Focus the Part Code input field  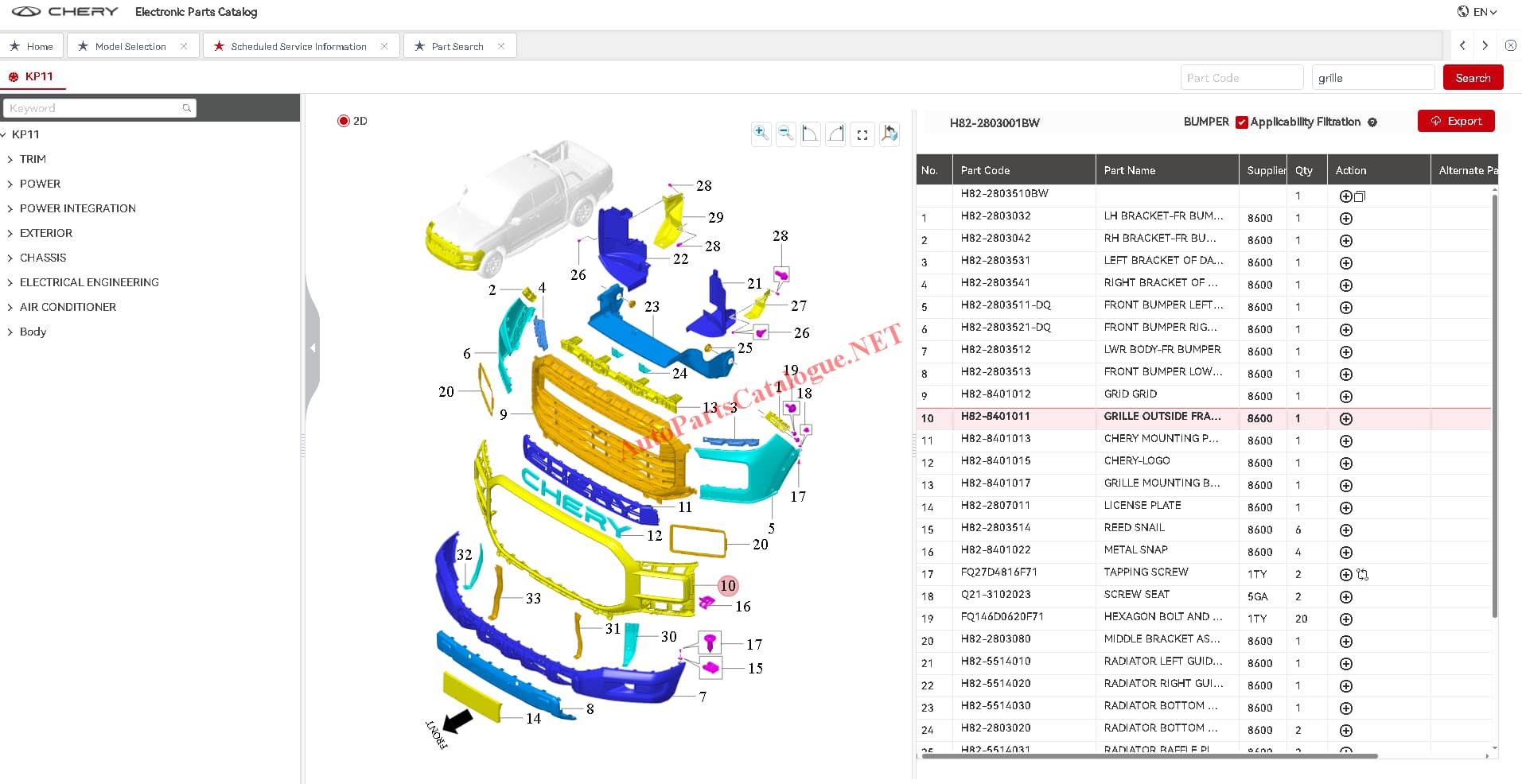pos(1242,78)
